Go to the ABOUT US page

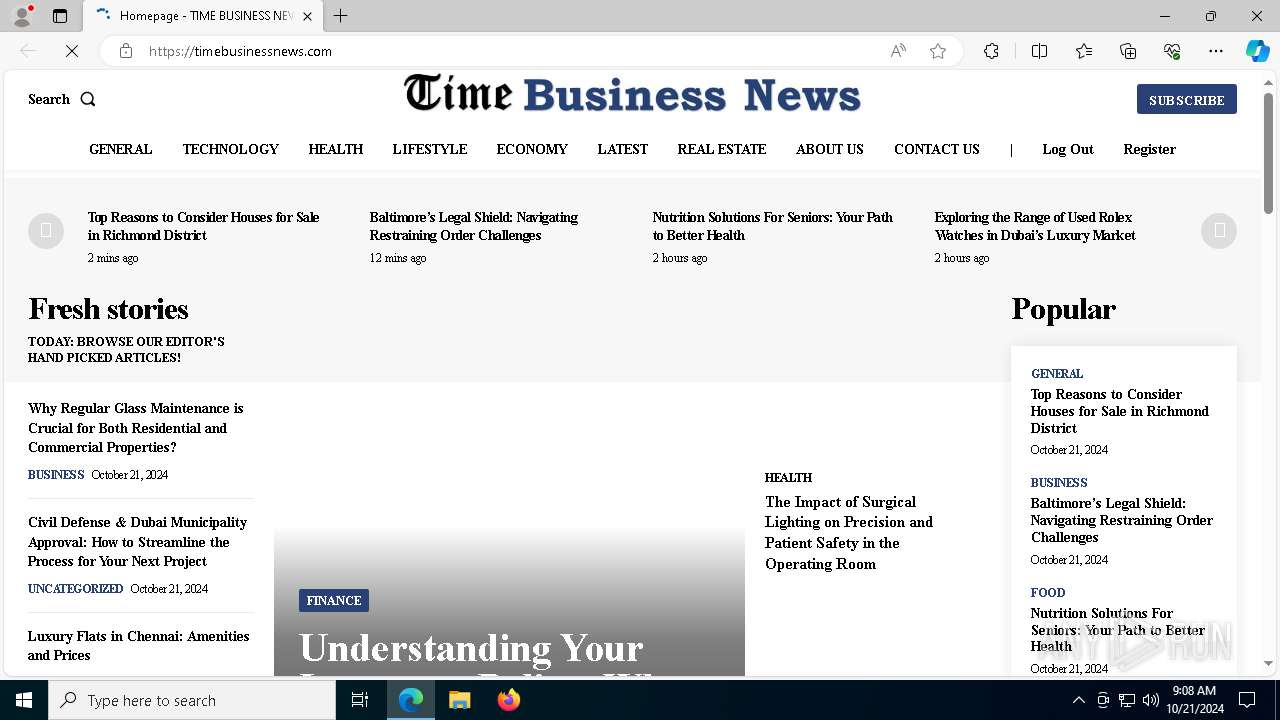830,149
